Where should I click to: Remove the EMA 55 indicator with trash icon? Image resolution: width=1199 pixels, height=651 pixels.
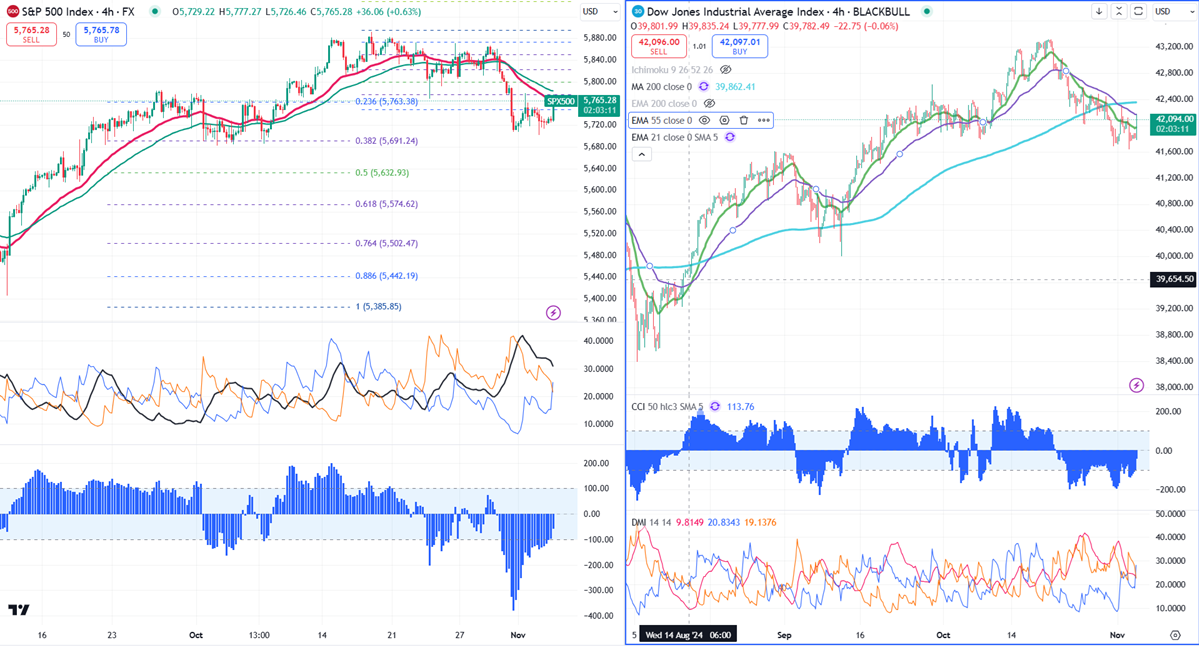(x=743, y=120)
